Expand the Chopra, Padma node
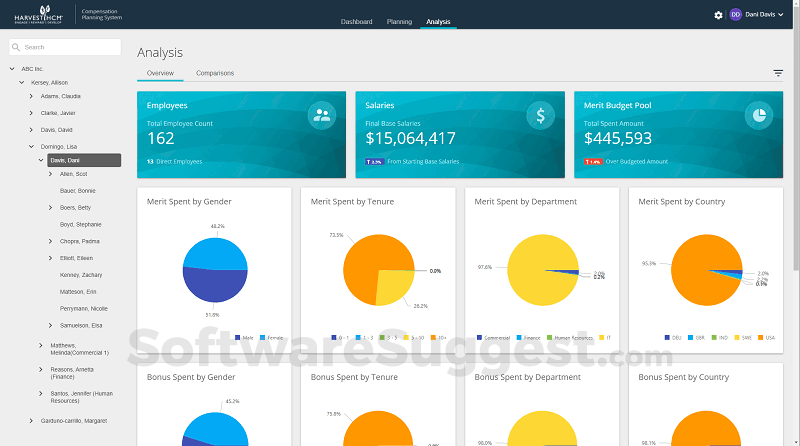 click(x=51, y=241)
